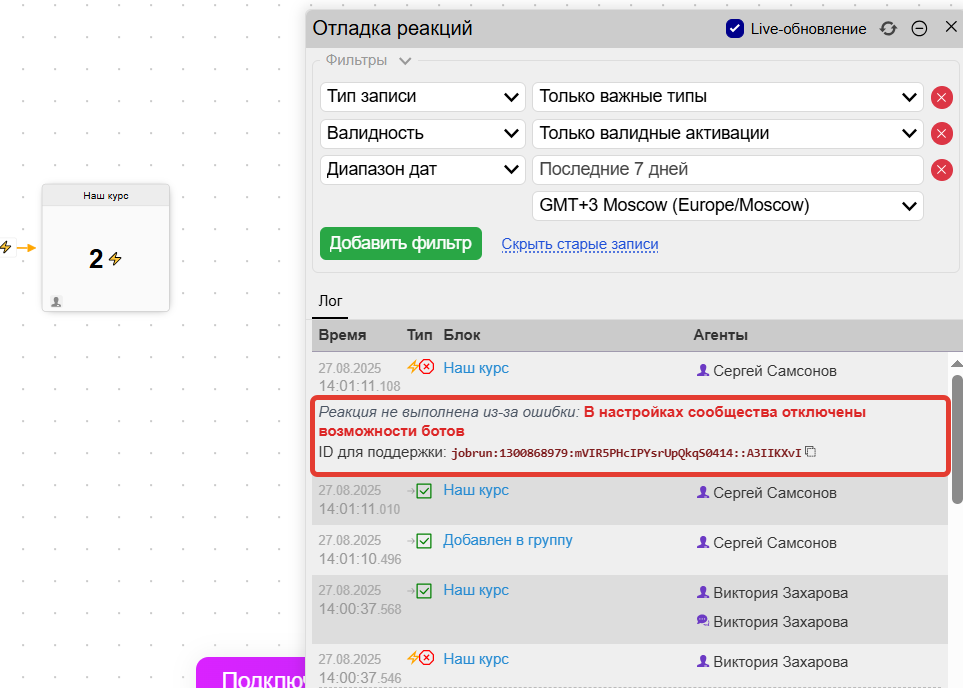Toggle the Live-обновление checkbox
This screenshot has width=963, height=688.
[x=735, y=29]
